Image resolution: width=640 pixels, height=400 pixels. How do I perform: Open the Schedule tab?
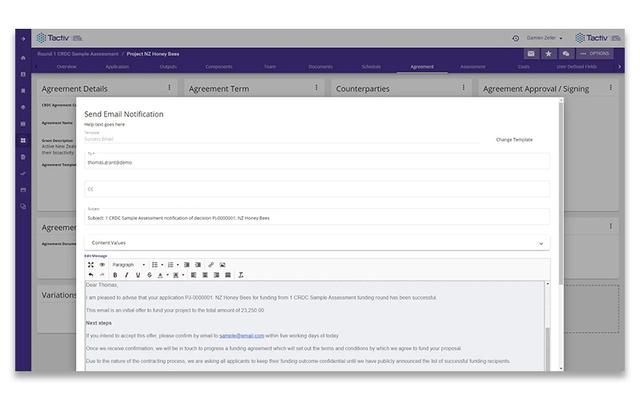click(371, 67)
